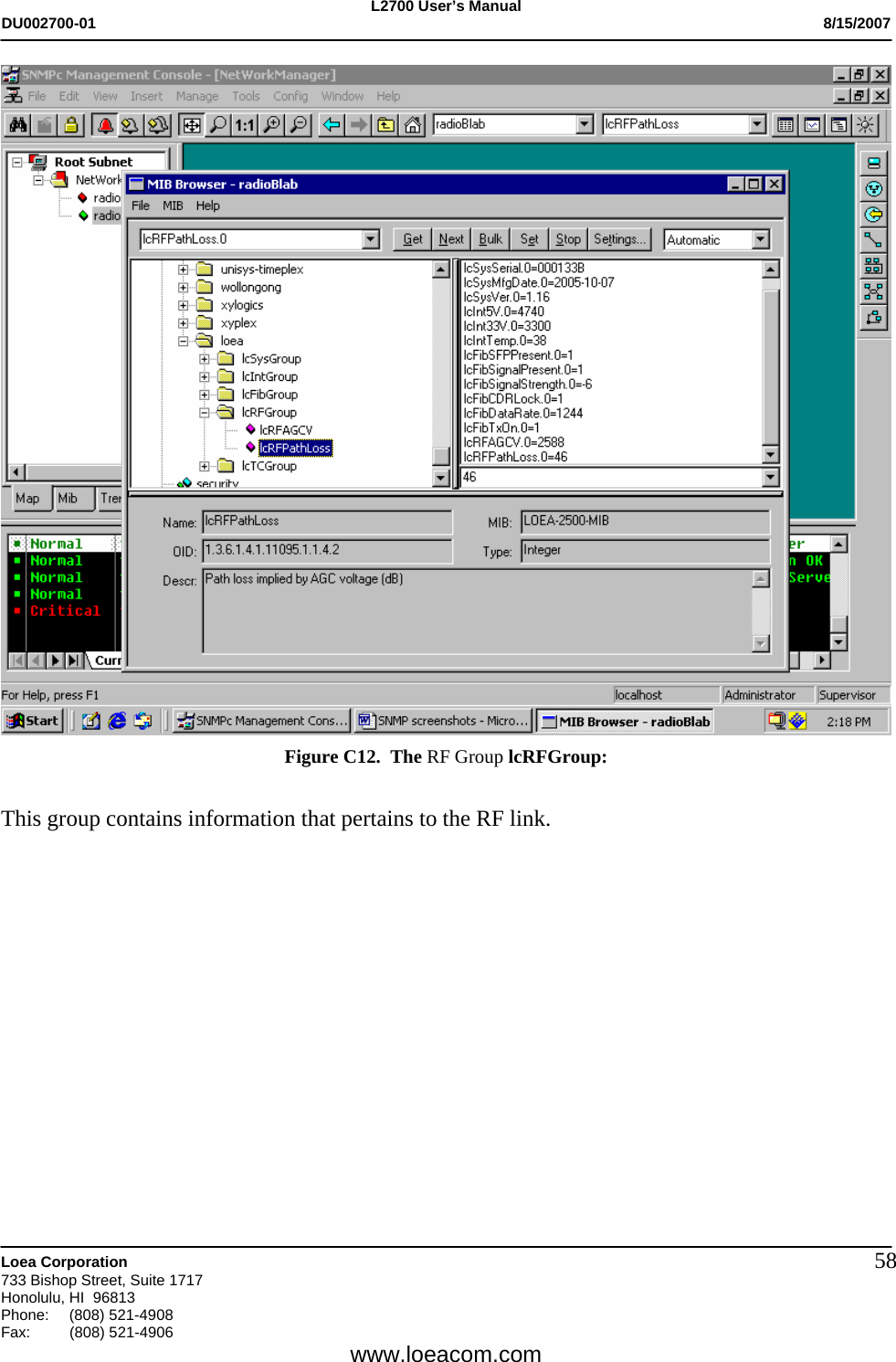Switch to the Mib tab
Viewport: 896px width, 1362px height.
[68, 499]
